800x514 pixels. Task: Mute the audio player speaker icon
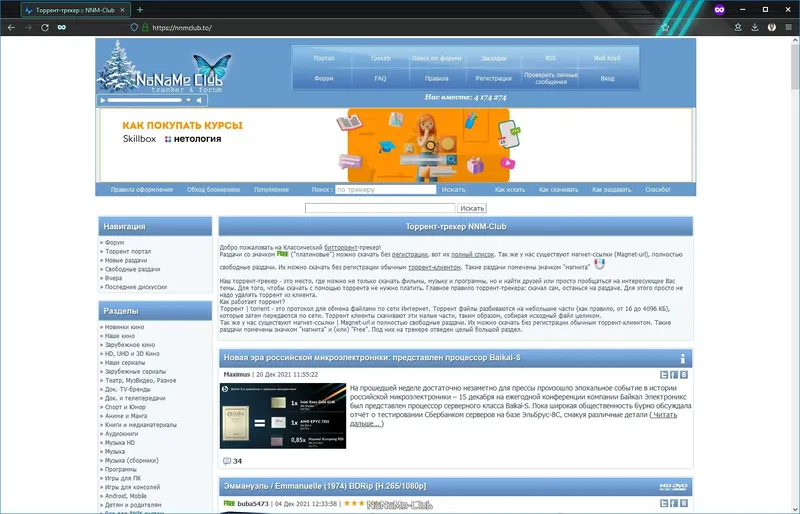click(199, 101)
